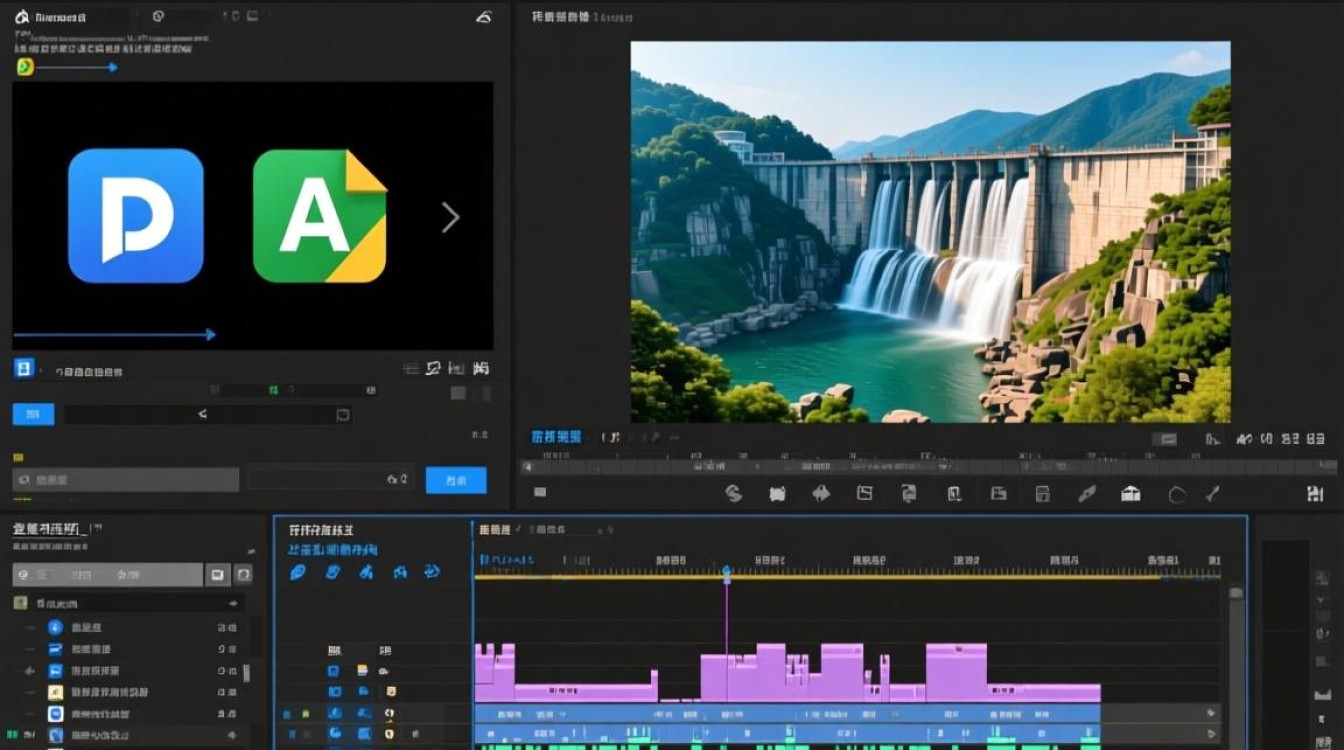Screen dimensions: 1344x750
Task: Select the project list row with the blue circle icon
Action: 140,627
